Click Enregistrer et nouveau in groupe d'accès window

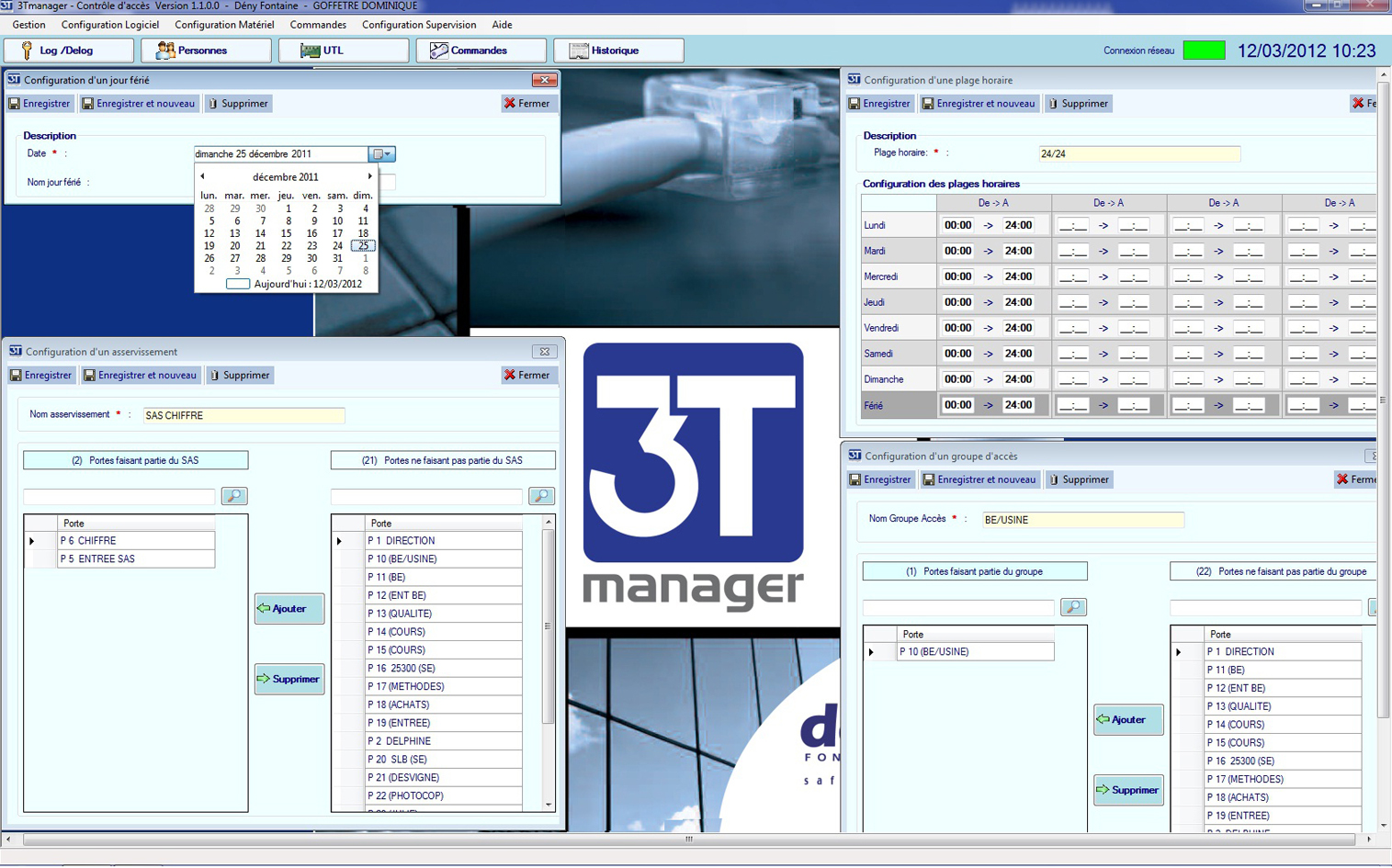click(x=979, y=479)
